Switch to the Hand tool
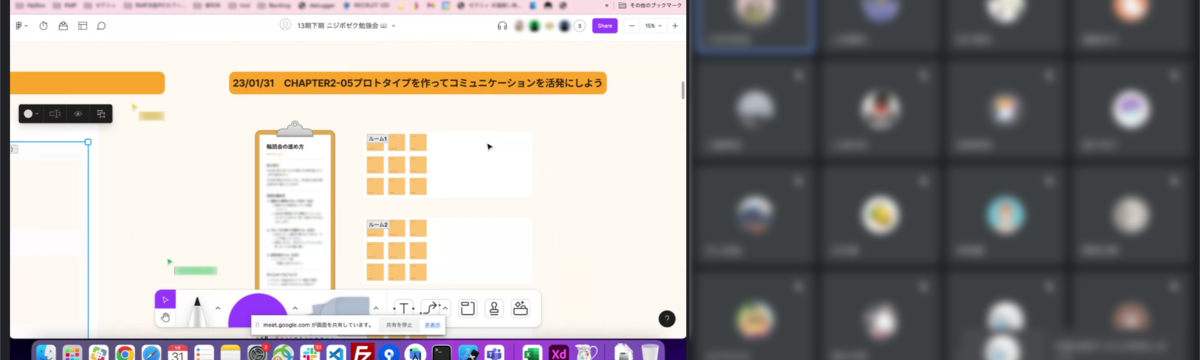The height and width of the screenshot is (360, 1200). pos(166,318)
